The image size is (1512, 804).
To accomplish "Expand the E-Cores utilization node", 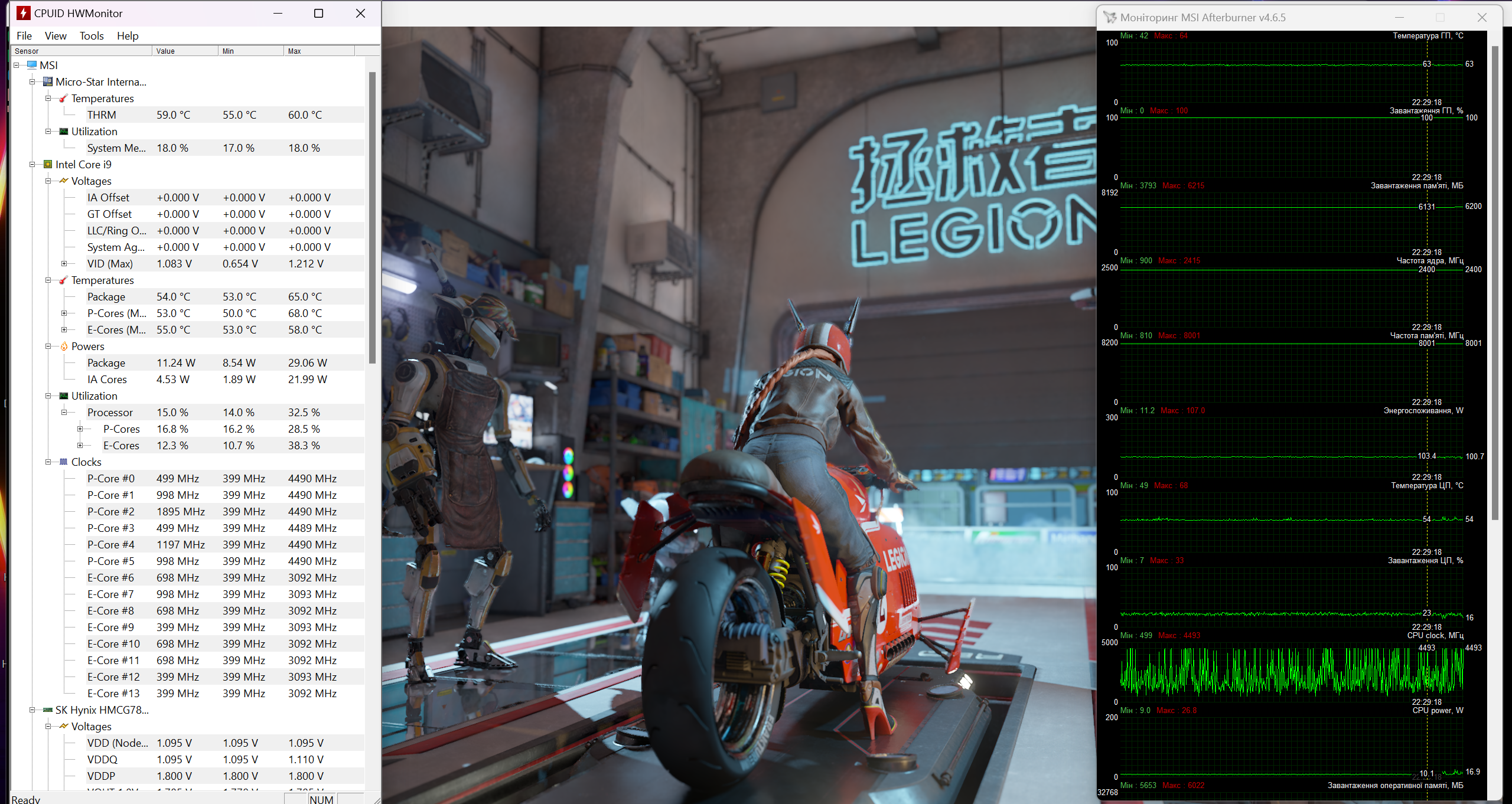I will [80, 445].
